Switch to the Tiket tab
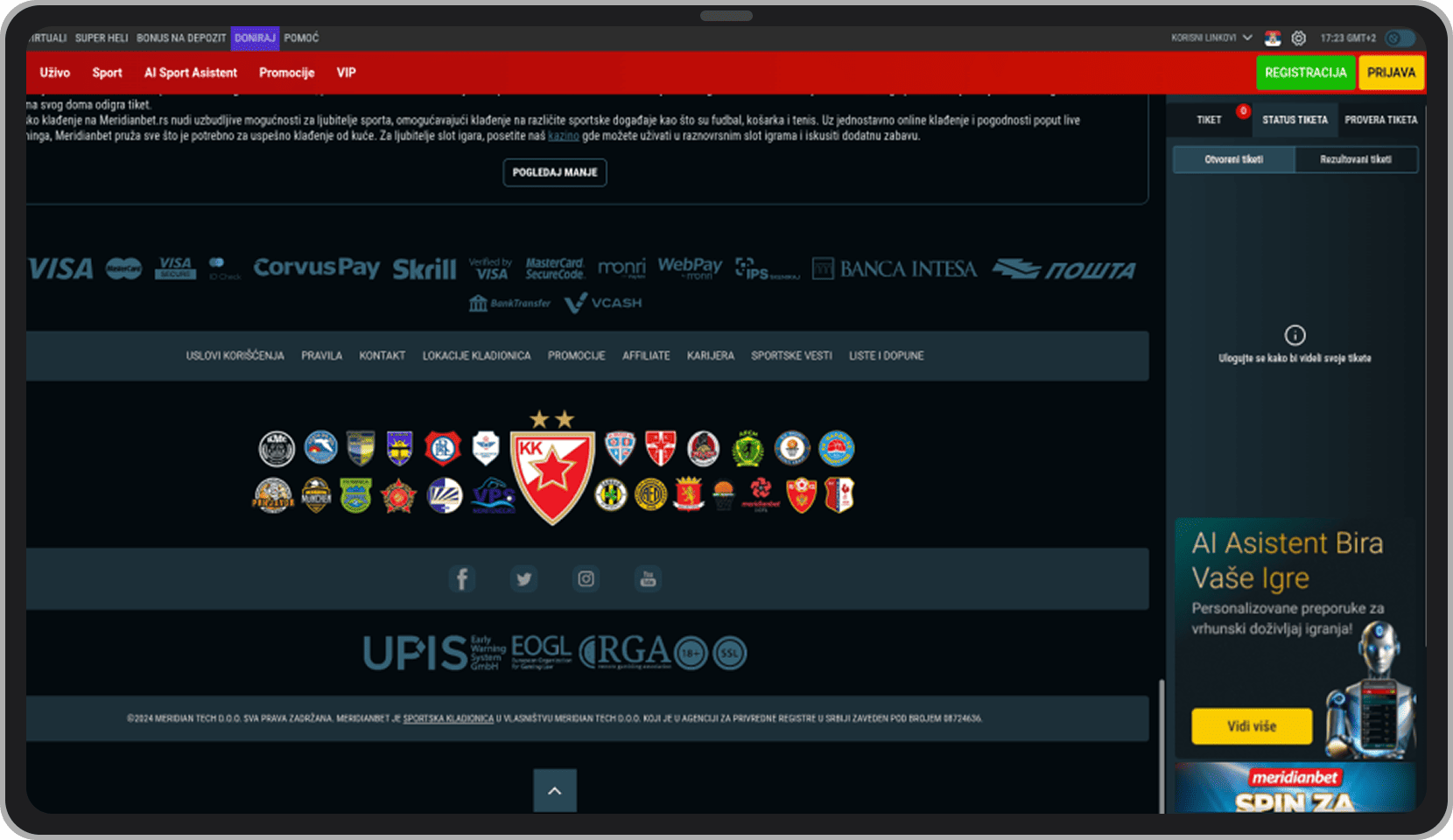 point(1209,120)
